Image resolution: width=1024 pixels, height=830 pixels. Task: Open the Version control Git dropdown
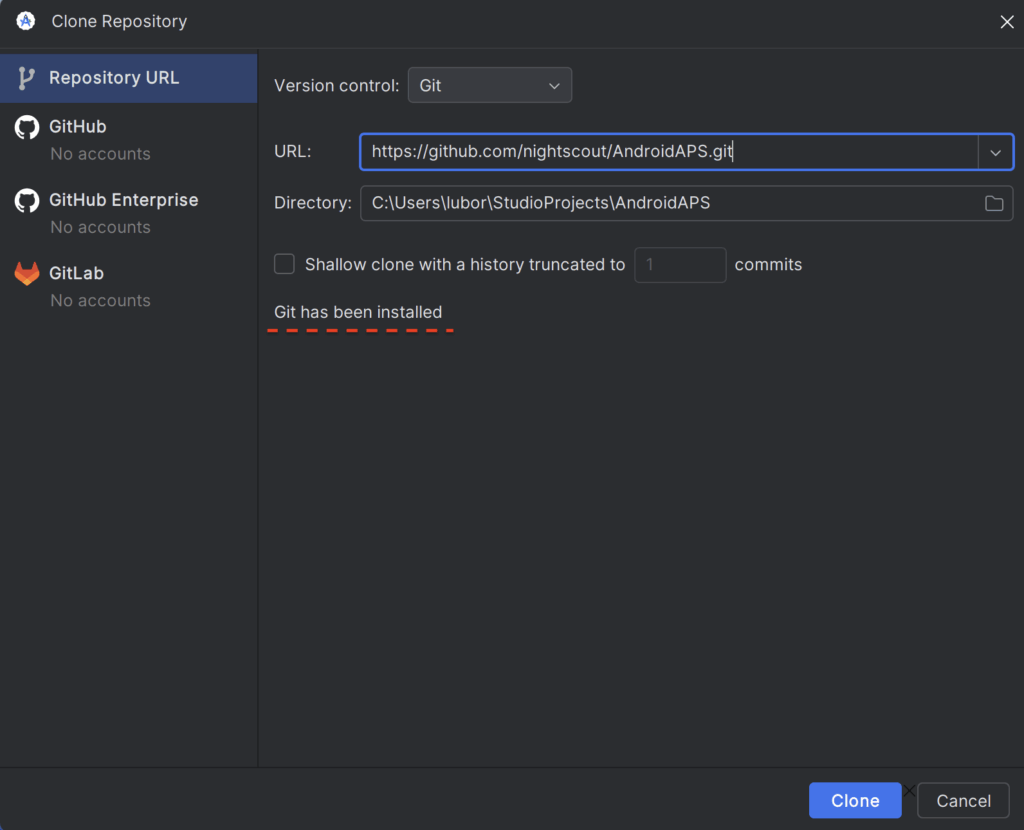(x=490, y=86)
